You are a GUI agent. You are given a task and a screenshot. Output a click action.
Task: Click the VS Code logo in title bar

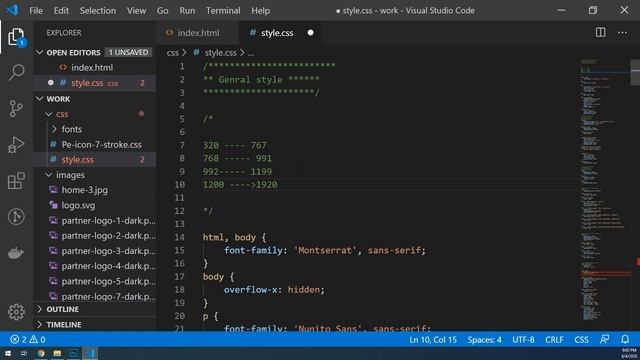pos(12,10)
